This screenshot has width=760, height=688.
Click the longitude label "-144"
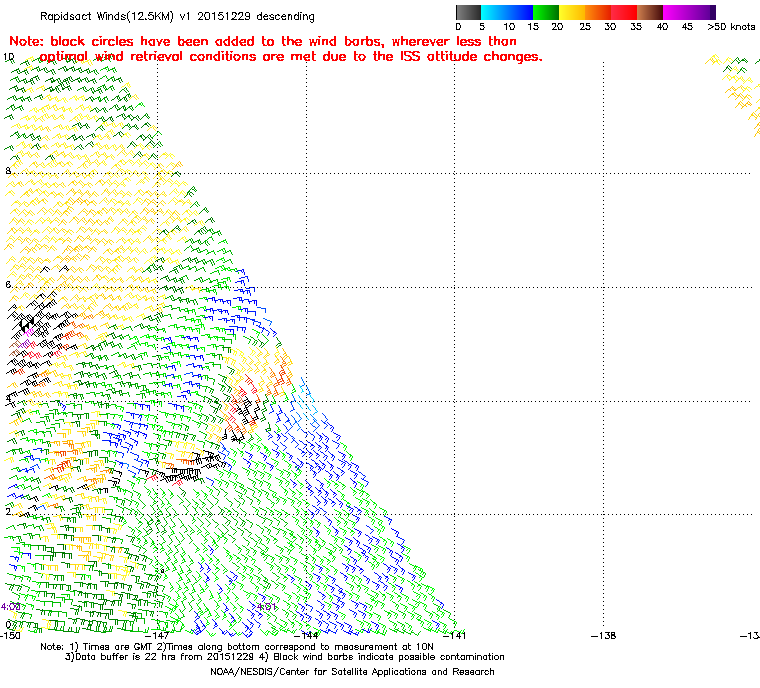point(306,635)
